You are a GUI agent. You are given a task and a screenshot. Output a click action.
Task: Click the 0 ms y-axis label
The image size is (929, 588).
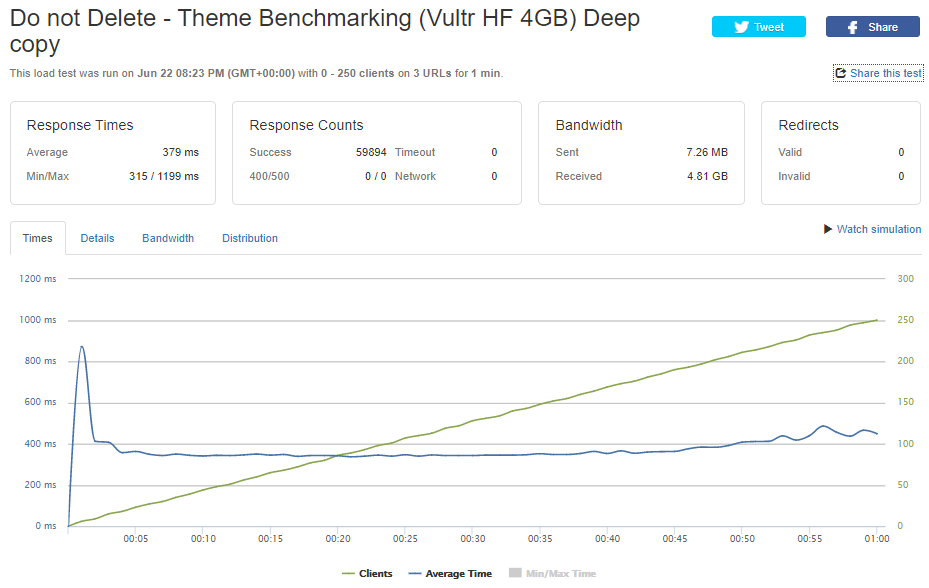(x=46, y=526)
